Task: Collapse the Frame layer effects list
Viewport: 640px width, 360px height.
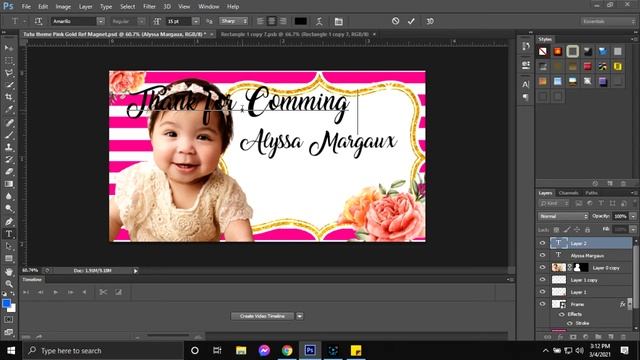Action: point(629,304)
